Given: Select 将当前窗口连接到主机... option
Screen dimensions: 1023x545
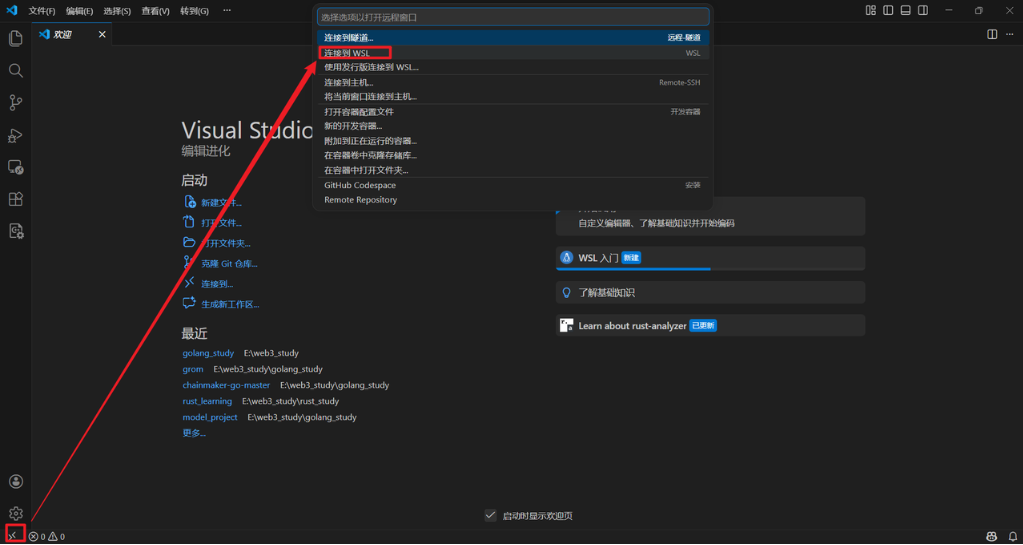Looking at the screenshot, I should 513,97.
